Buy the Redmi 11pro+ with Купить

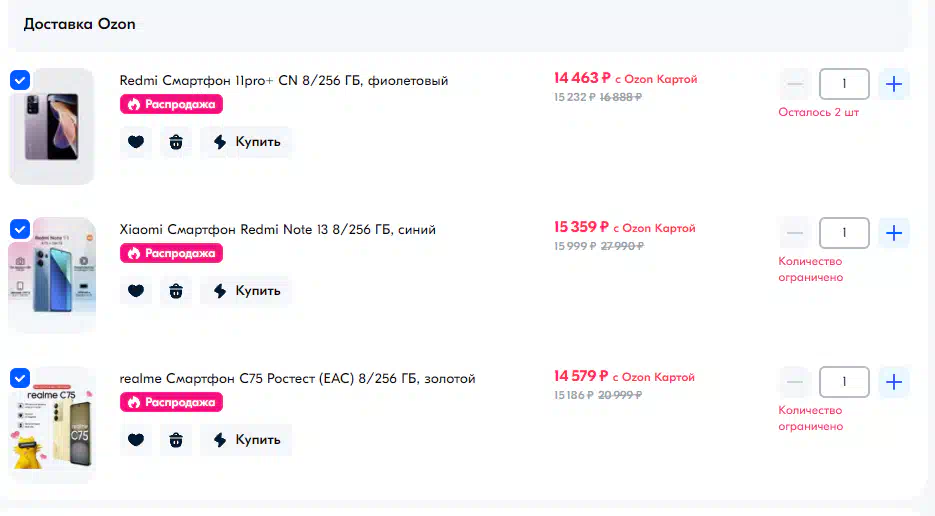[246, 142]
